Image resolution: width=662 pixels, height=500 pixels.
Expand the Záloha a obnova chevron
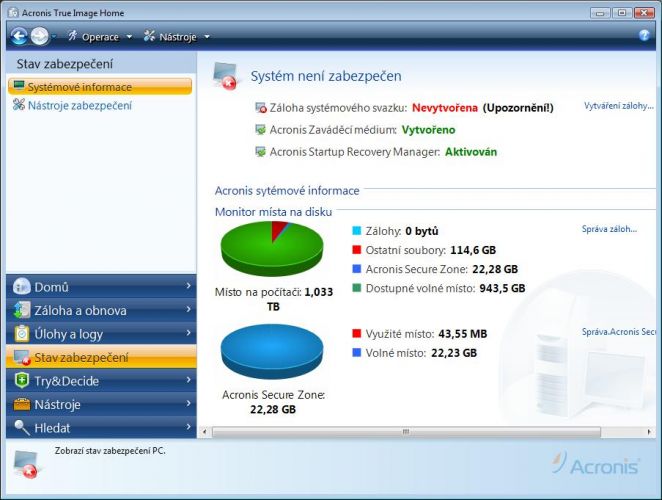click(188, 310)
